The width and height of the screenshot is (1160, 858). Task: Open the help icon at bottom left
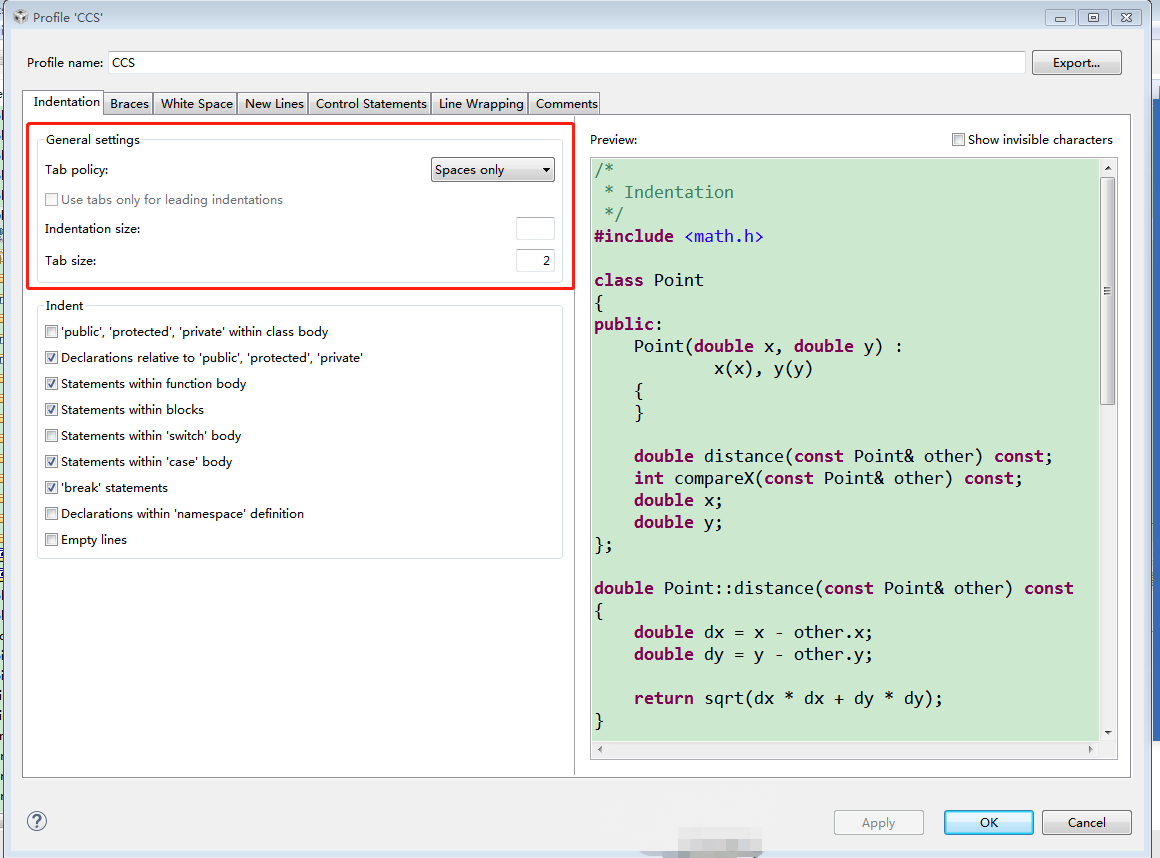[37, 821]
